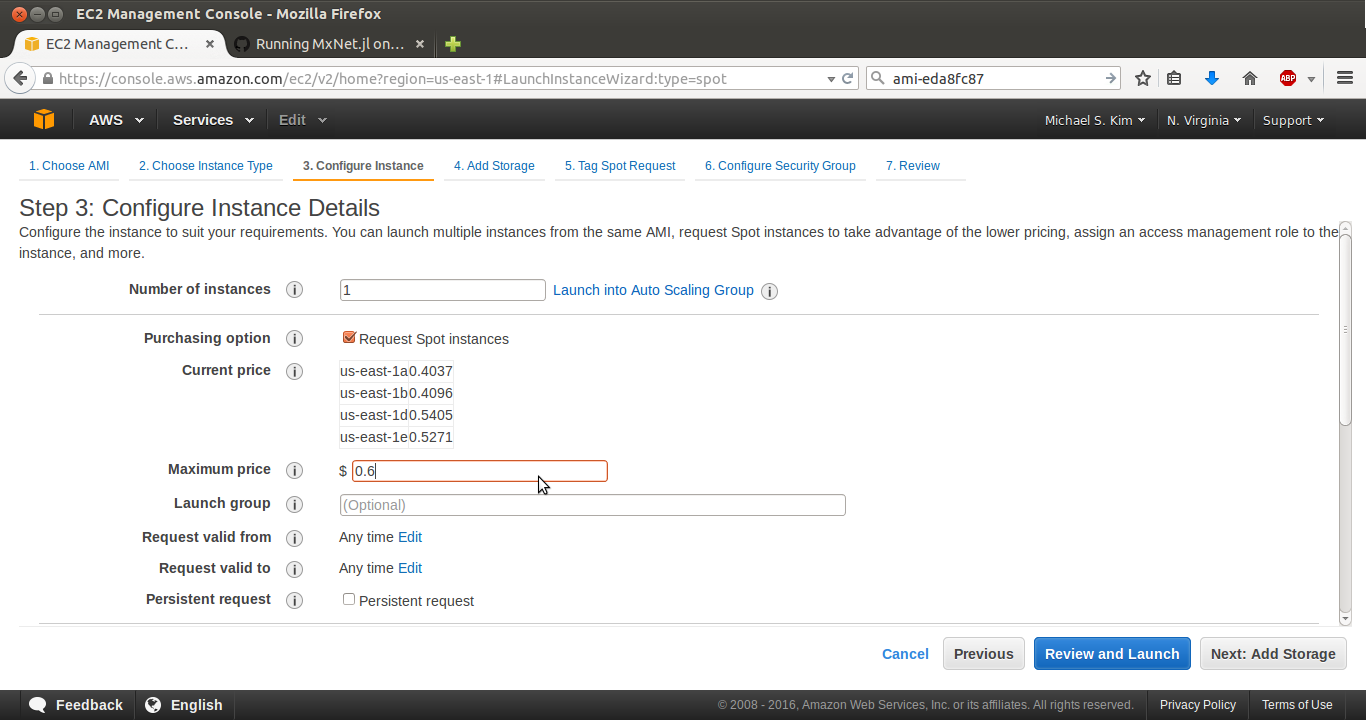
Task: Focus the Launch group optional field
Action: [593, 505]
